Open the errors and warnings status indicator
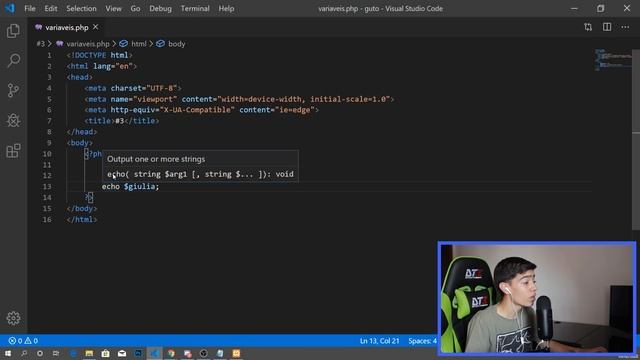 [x=23, y=341]
